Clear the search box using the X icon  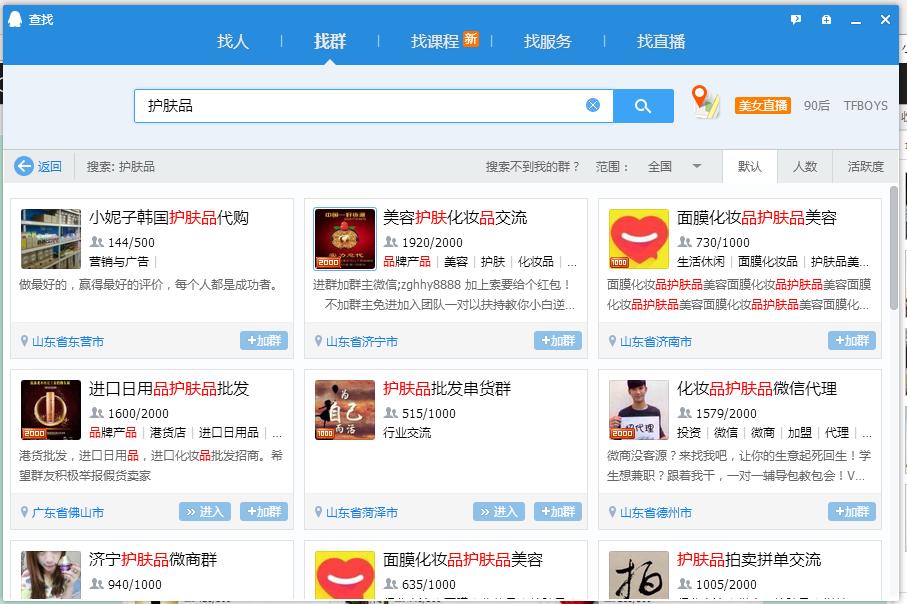(592, 105)
